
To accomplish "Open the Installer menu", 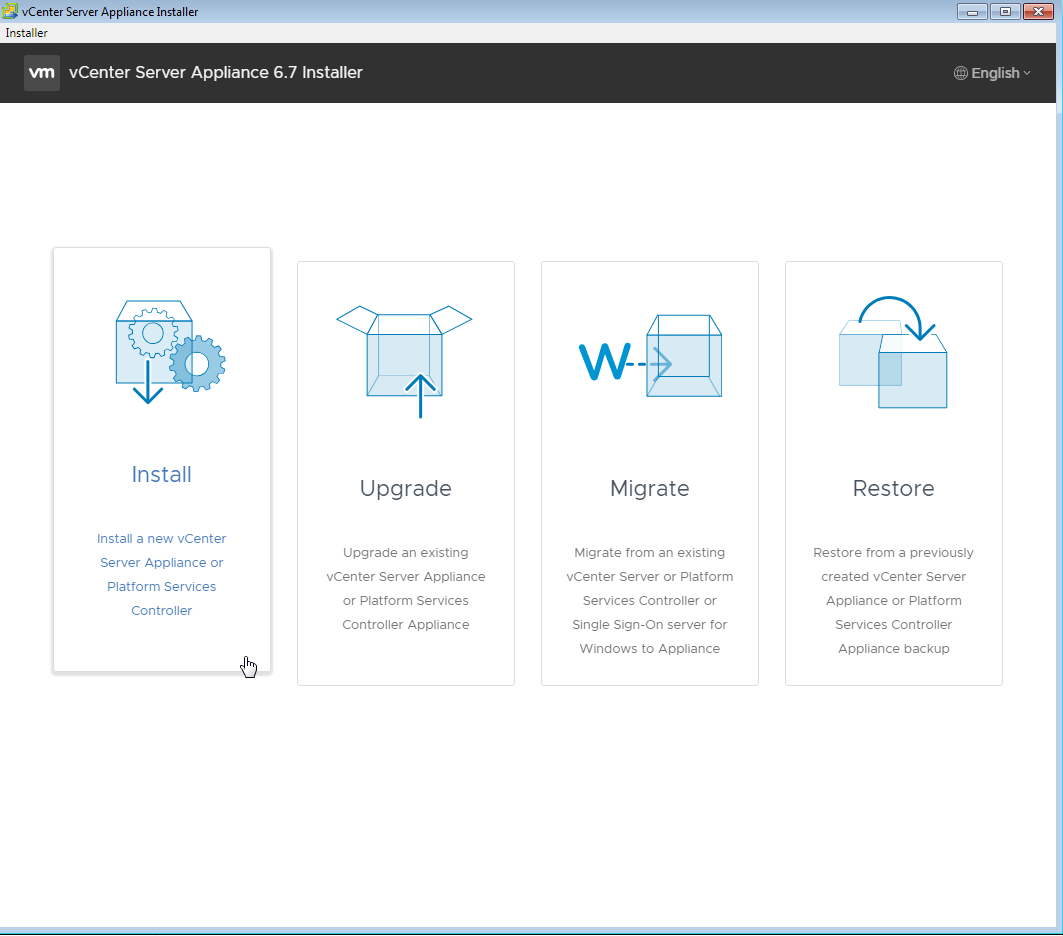I will click(26, 33).
